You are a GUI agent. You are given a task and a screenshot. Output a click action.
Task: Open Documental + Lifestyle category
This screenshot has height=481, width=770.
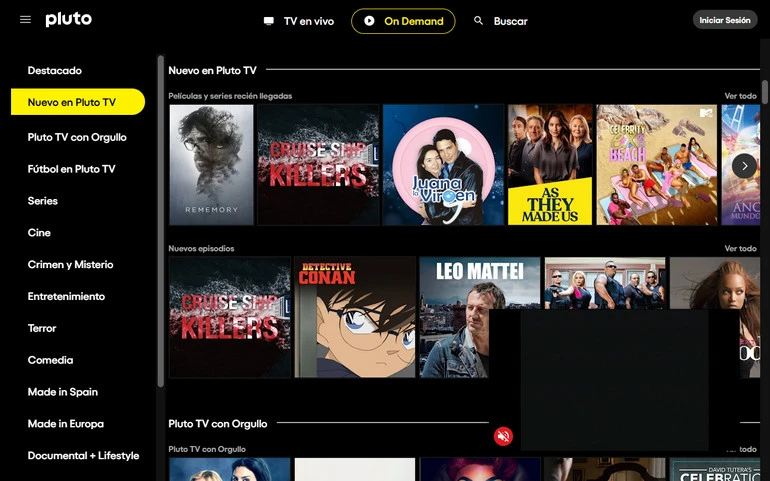pos(83,455)
